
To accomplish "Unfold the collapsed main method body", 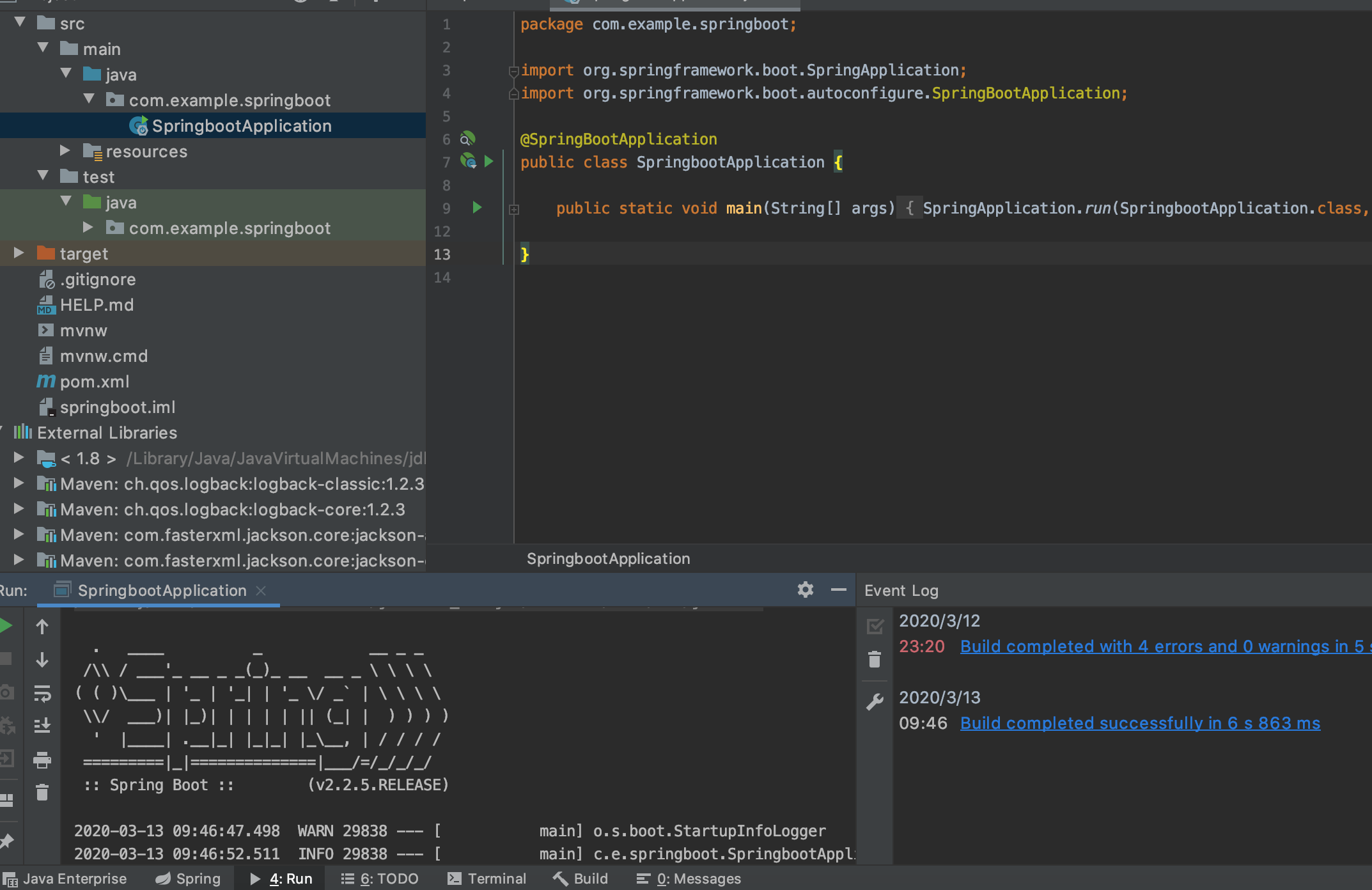I will [514, 209].
